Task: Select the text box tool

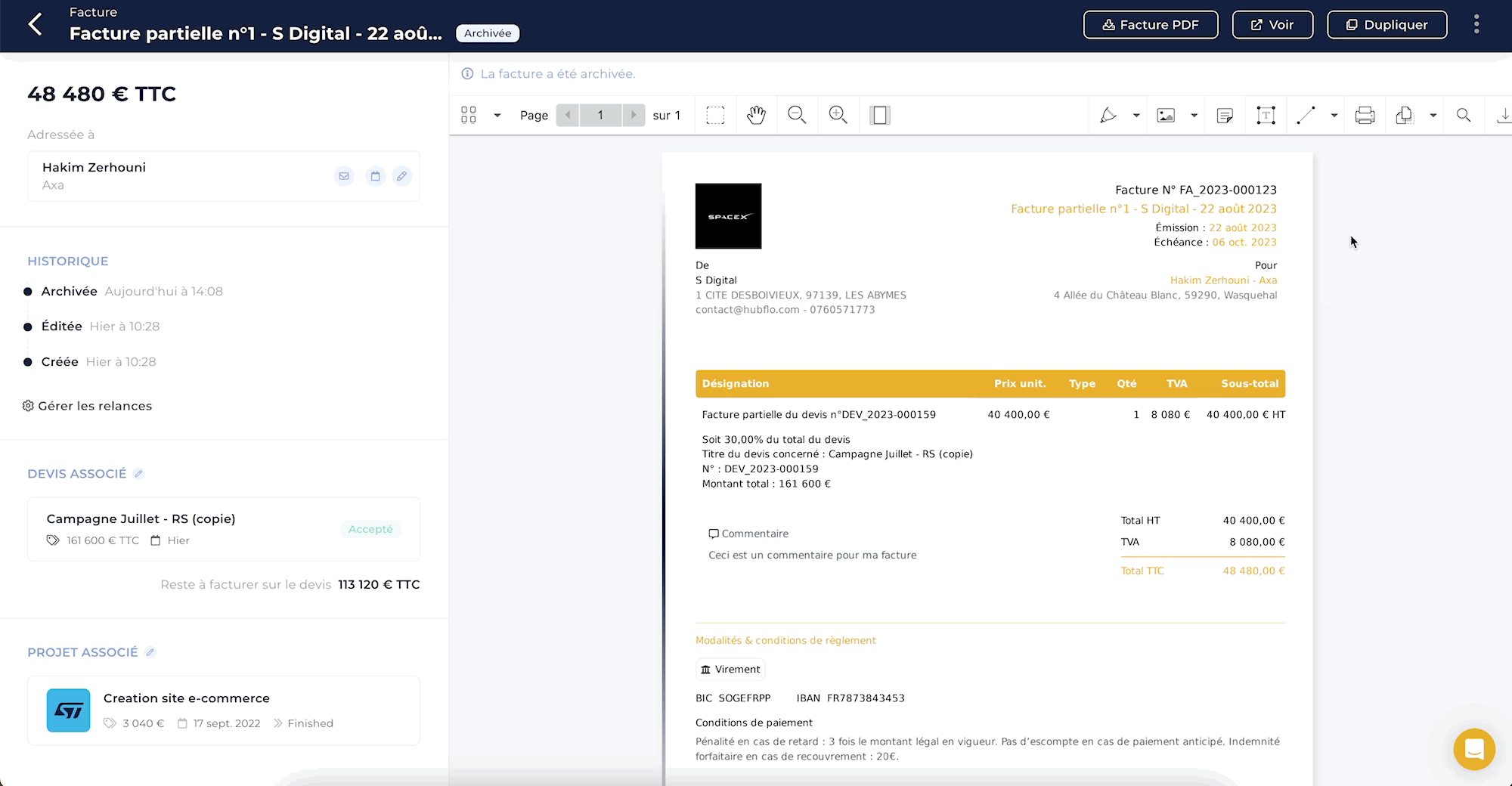Action: click(x=1266, y=115)
